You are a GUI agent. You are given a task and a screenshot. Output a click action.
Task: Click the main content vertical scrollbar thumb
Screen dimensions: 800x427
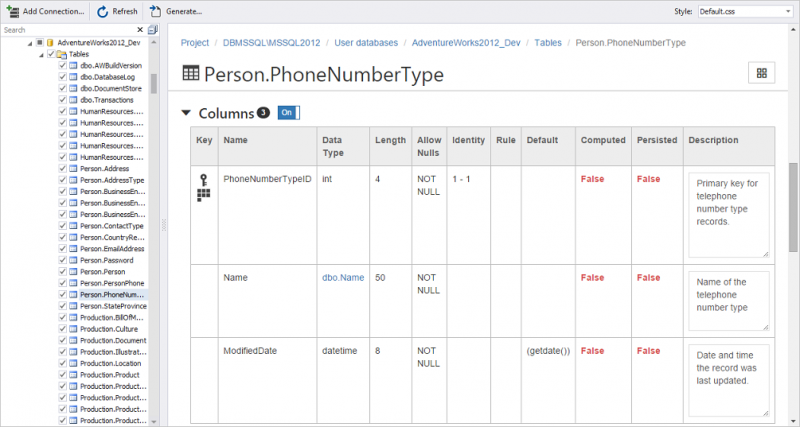(x=793, y=207)
